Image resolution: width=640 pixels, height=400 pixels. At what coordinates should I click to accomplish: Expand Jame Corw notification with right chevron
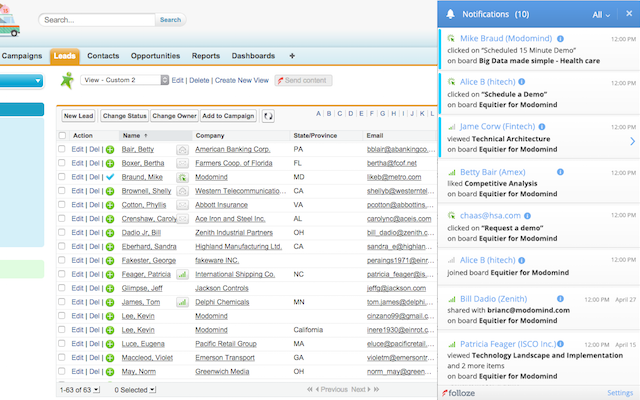[x=632, y=141]
